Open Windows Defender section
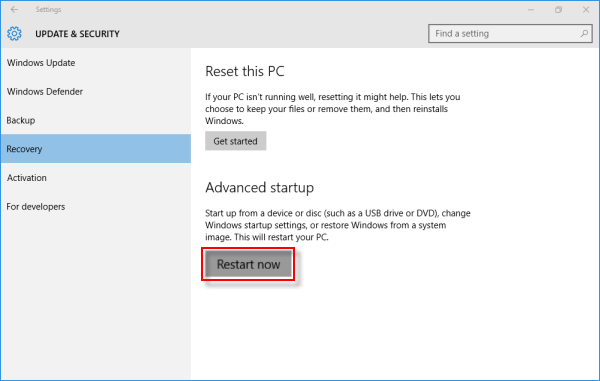Viewport: 600px width, 381px height. [96, 91]
